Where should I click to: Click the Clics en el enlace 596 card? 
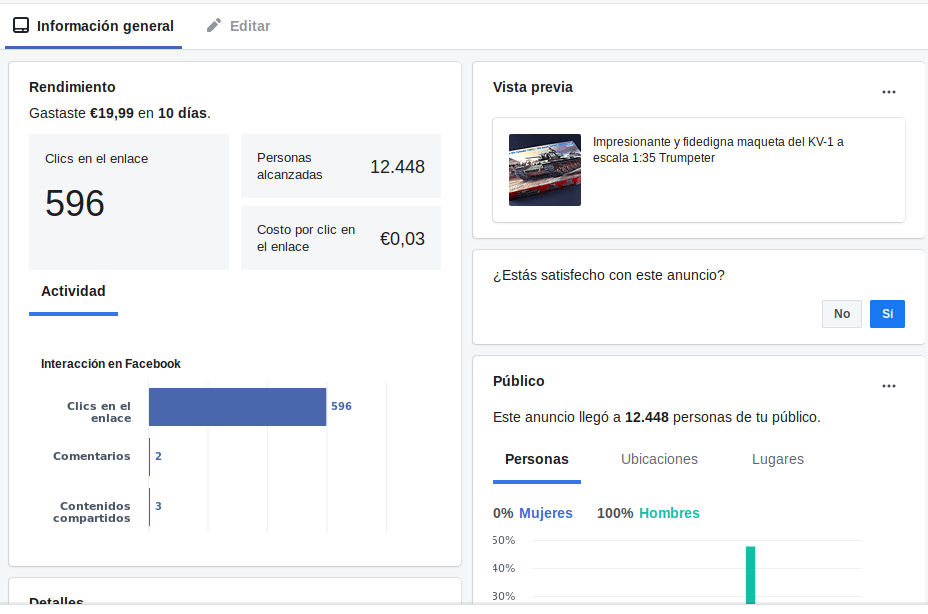129,202
